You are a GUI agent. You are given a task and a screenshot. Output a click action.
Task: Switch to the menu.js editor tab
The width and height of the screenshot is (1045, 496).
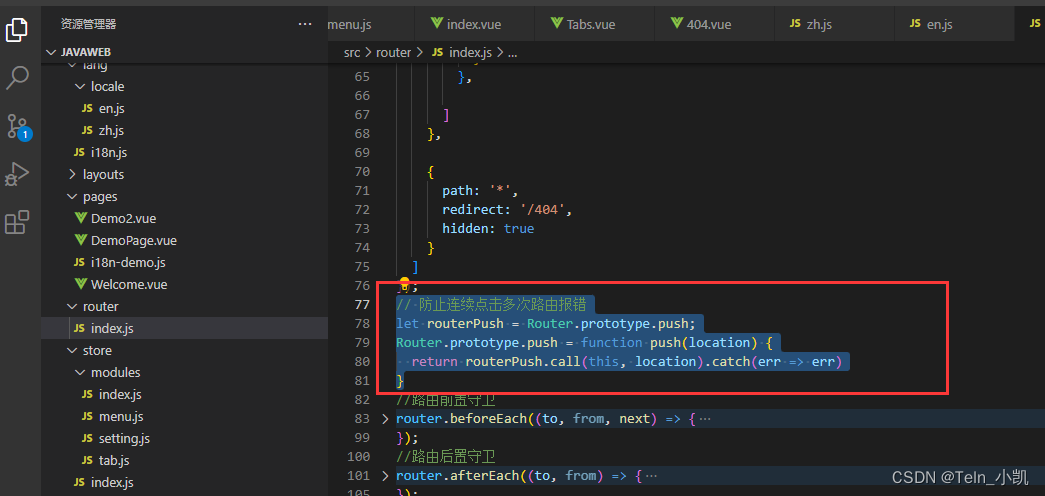coord(351,24)
